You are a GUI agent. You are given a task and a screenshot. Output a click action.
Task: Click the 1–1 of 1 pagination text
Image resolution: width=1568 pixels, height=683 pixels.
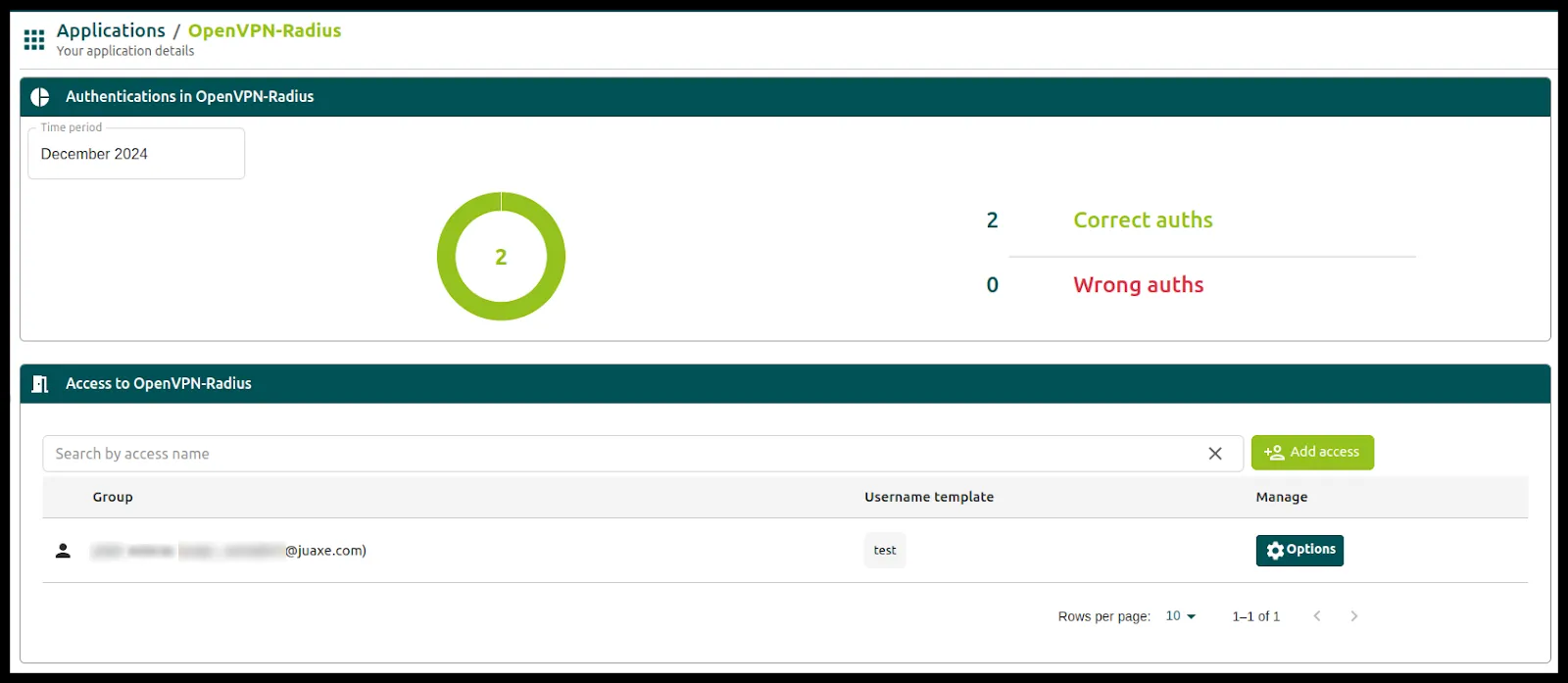[1255, 616]
